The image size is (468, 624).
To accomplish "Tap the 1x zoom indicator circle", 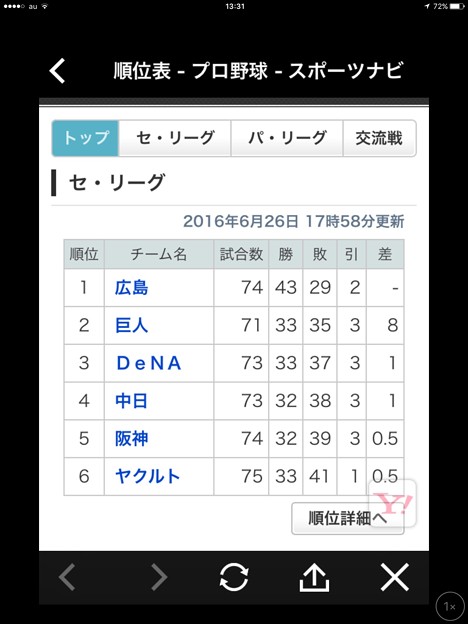I will click(x=450, y=606).
